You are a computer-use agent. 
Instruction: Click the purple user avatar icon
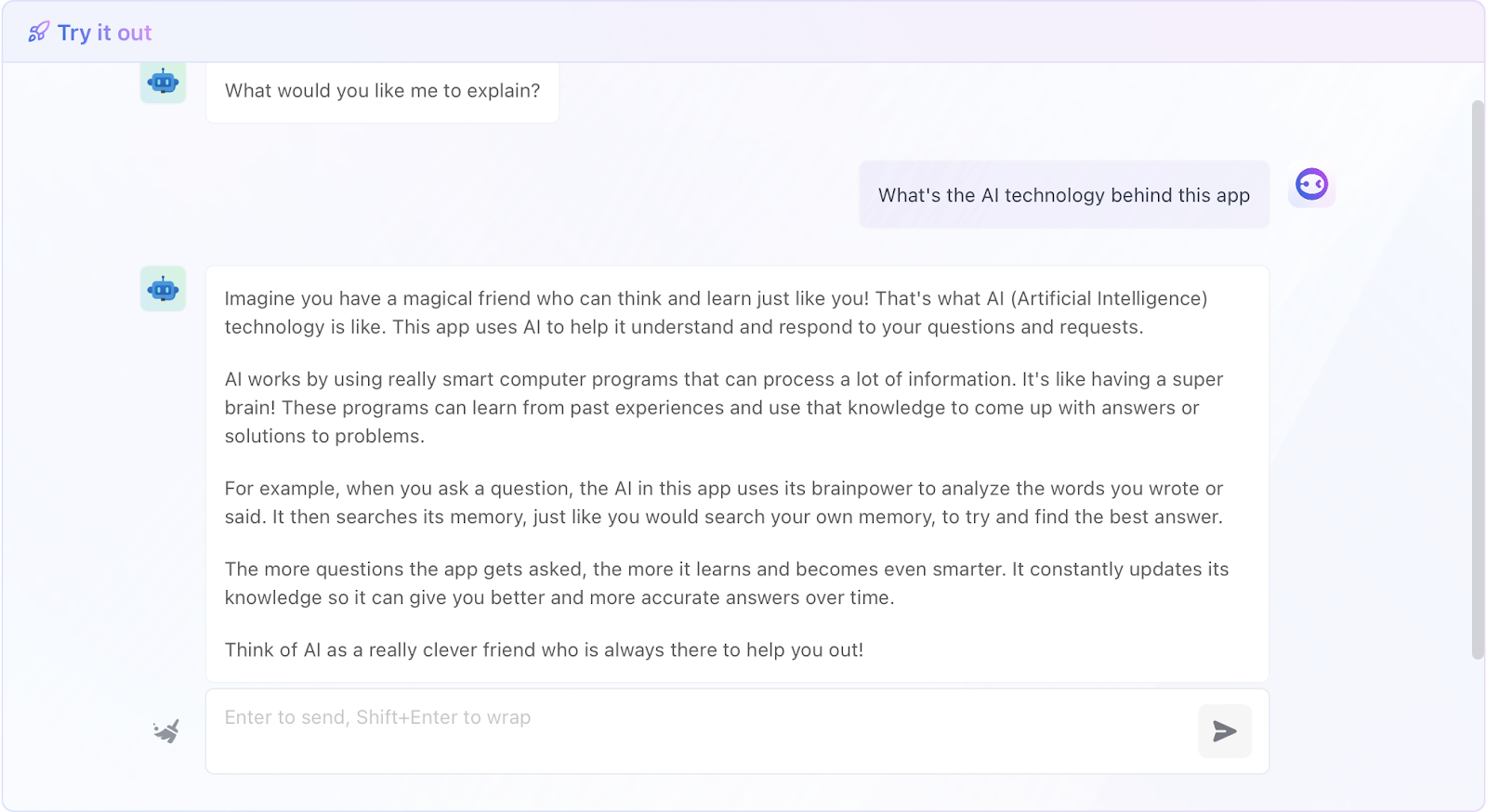coord(1311,185)
